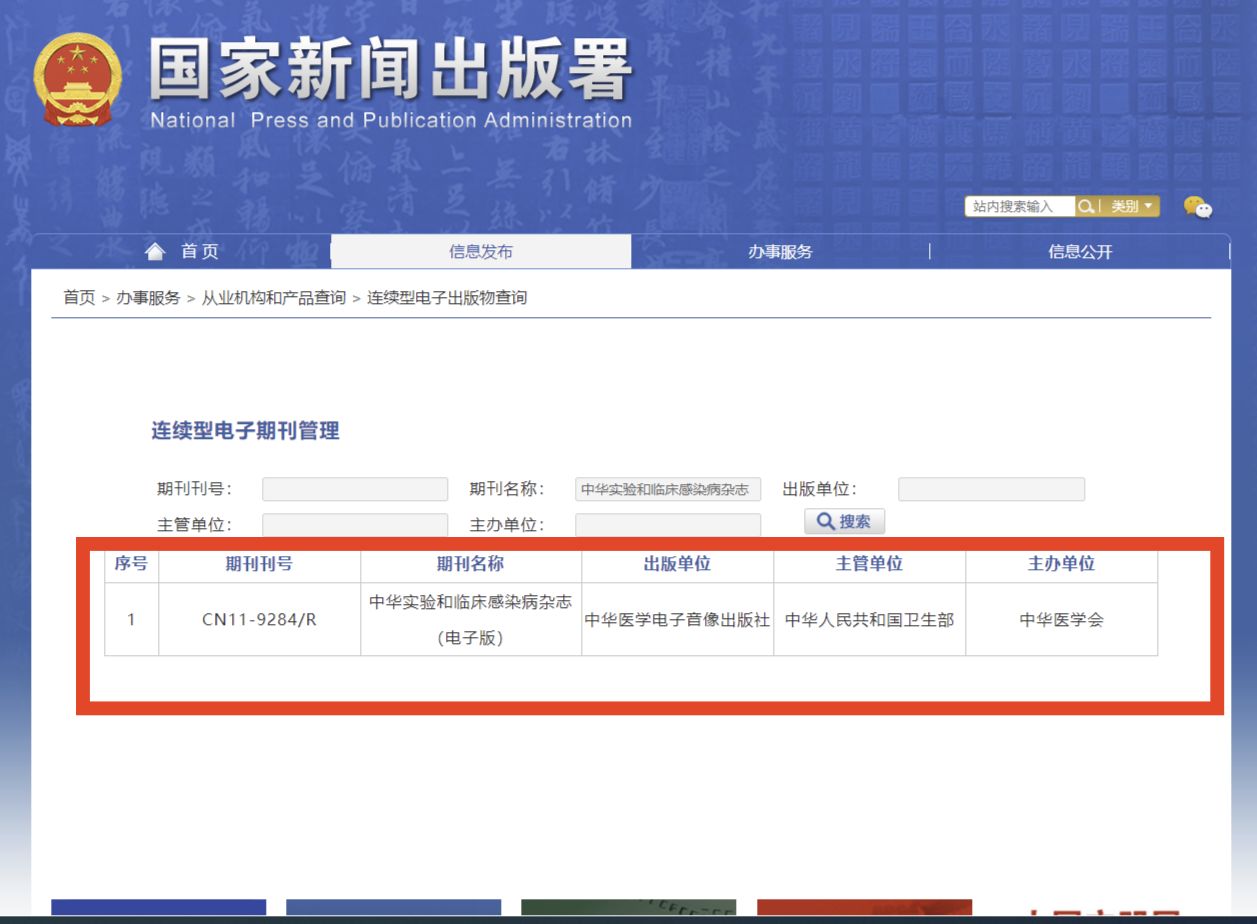The width and height of the screenshot is (1257, 924).
Task: Open the 类别 dropdown in site search
Action: pyautogui.click(x=1131, y=206)
